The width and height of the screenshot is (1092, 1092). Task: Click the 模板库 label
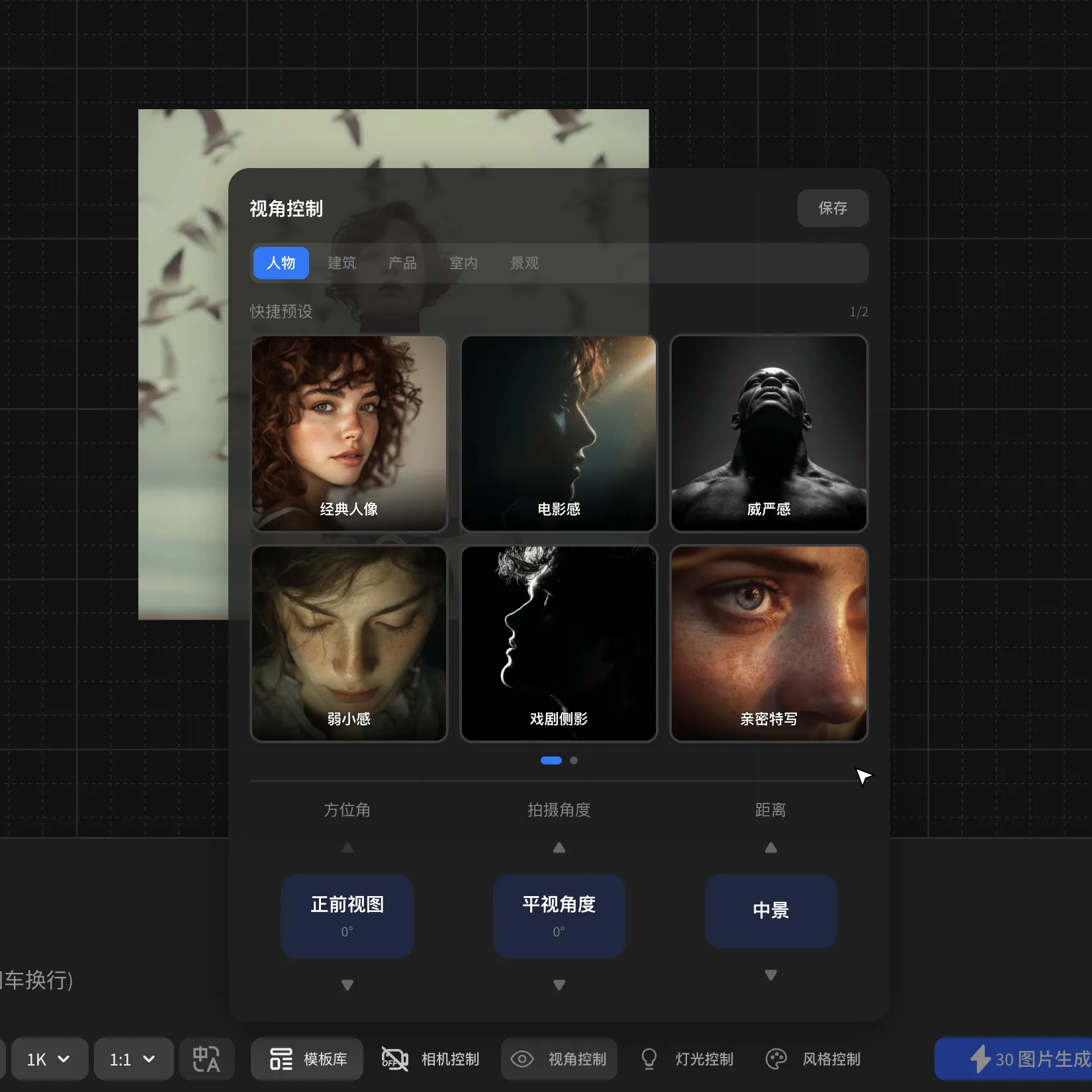[326, 1059]
